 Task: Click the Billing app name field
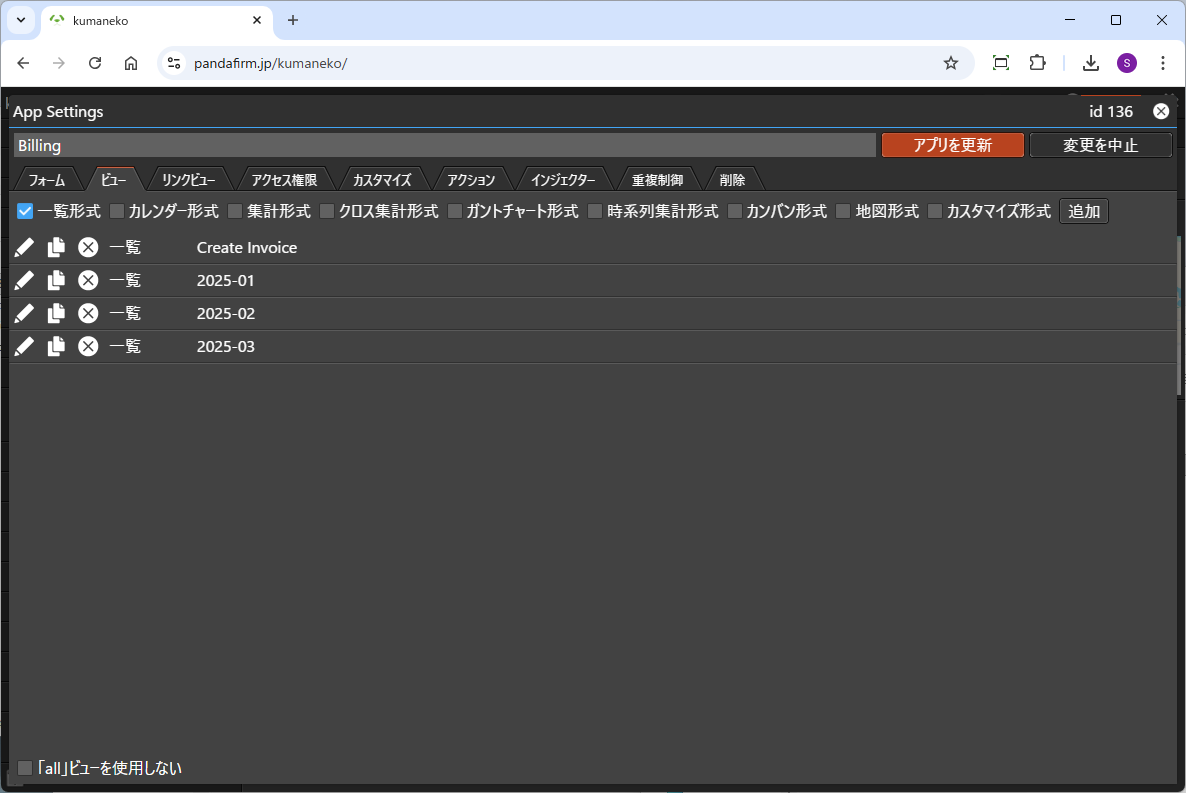point(444,146)
